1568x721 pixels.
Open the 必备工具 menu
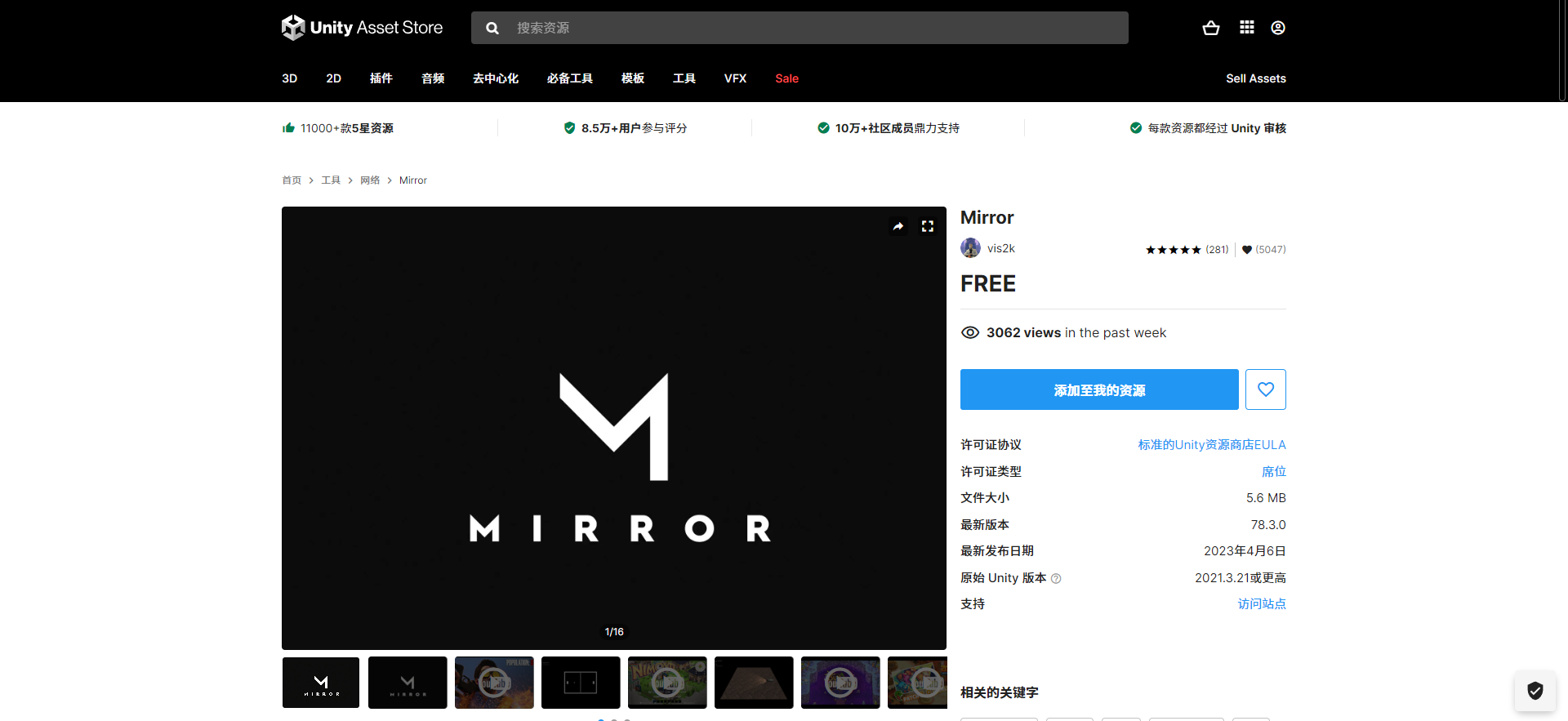tap(570, 78)
